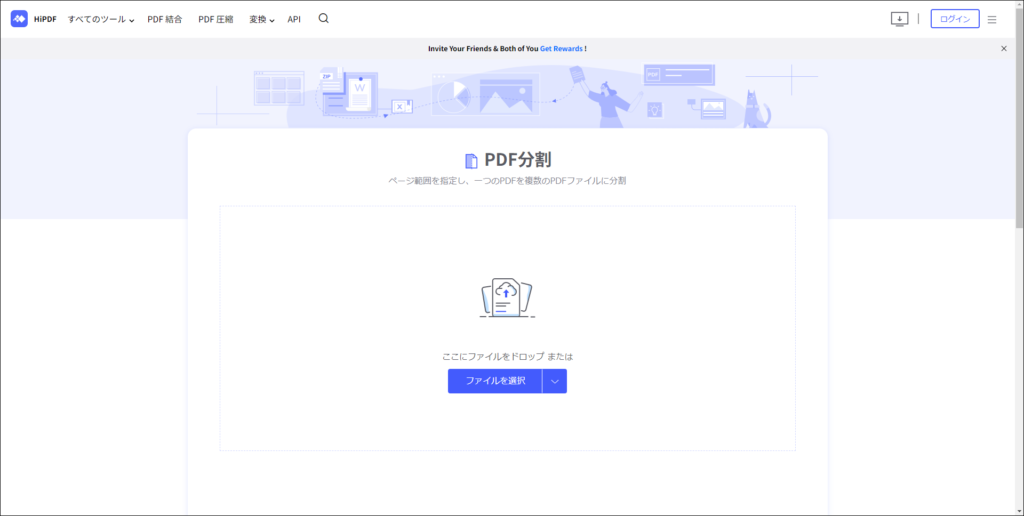The image size is (1024, 516).
Task: Click the desktop download icon
Action: pos(899,19)
